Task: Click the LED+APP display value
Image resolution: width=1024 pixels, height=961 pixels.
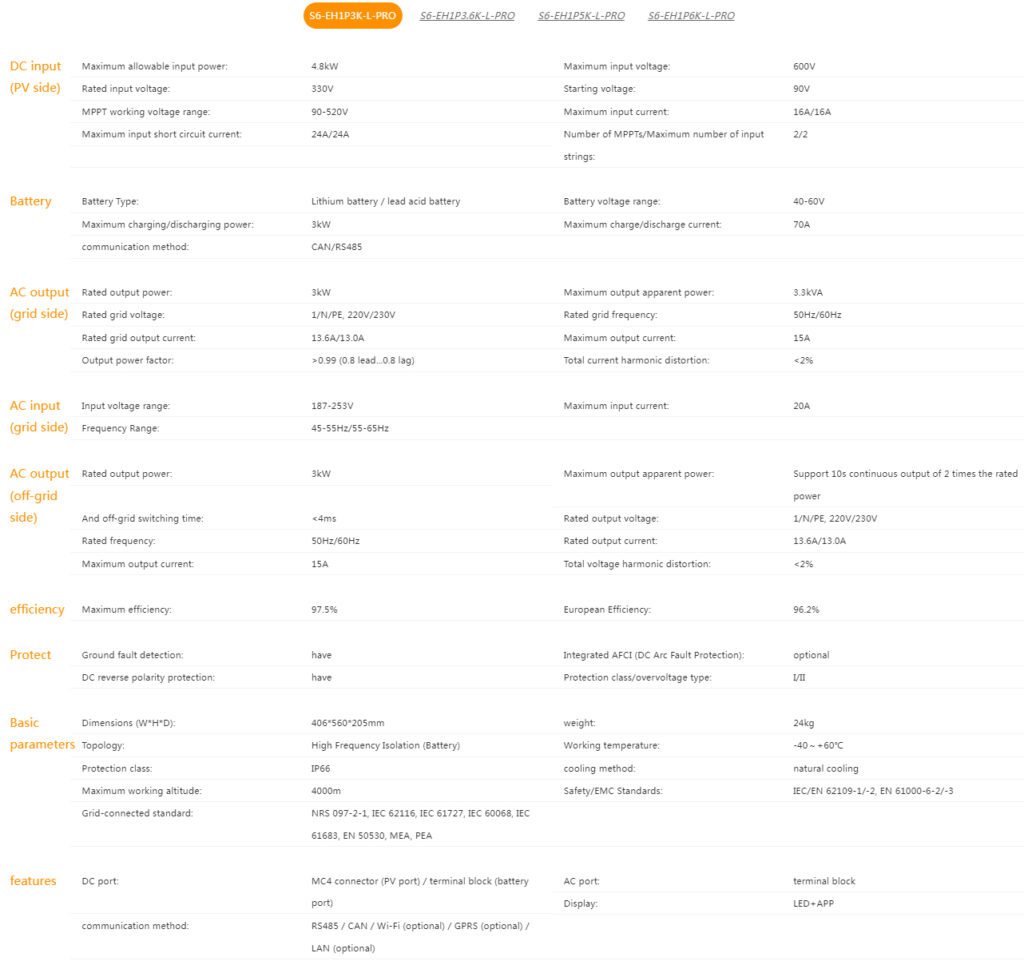Action: pyautogui.click(x=814, y=904)
